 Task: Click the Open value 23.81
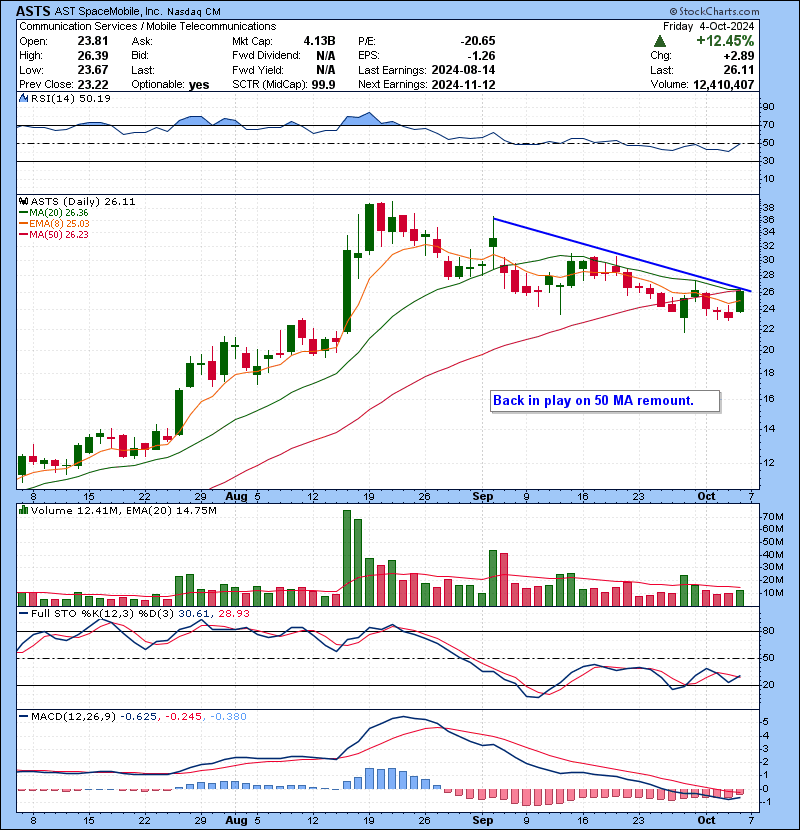point(93,41)
